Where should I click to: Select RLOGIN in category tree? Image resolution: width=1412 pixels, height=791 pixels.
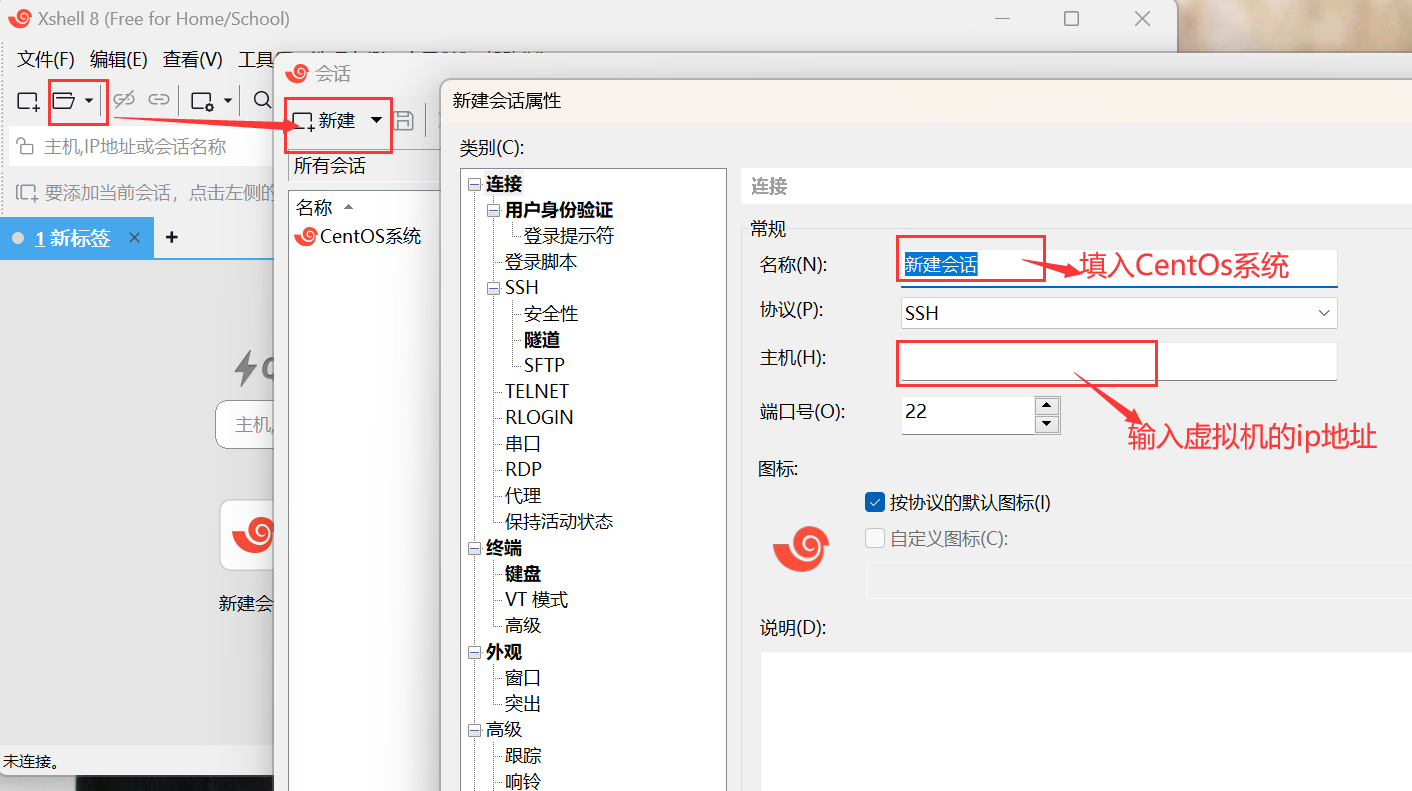coord(539,417)
